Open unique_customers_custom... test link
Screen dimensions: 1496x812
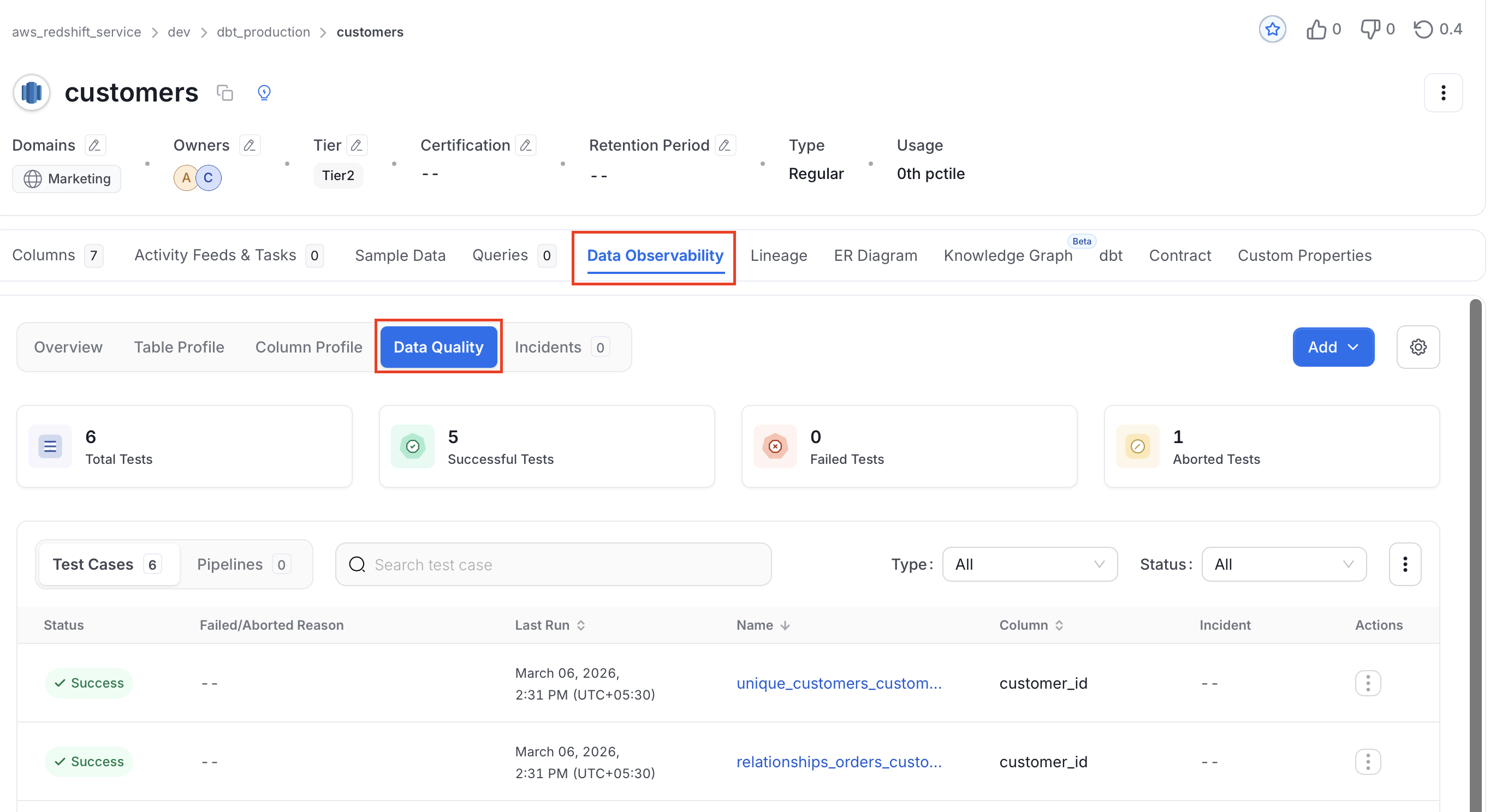point(839,683)
